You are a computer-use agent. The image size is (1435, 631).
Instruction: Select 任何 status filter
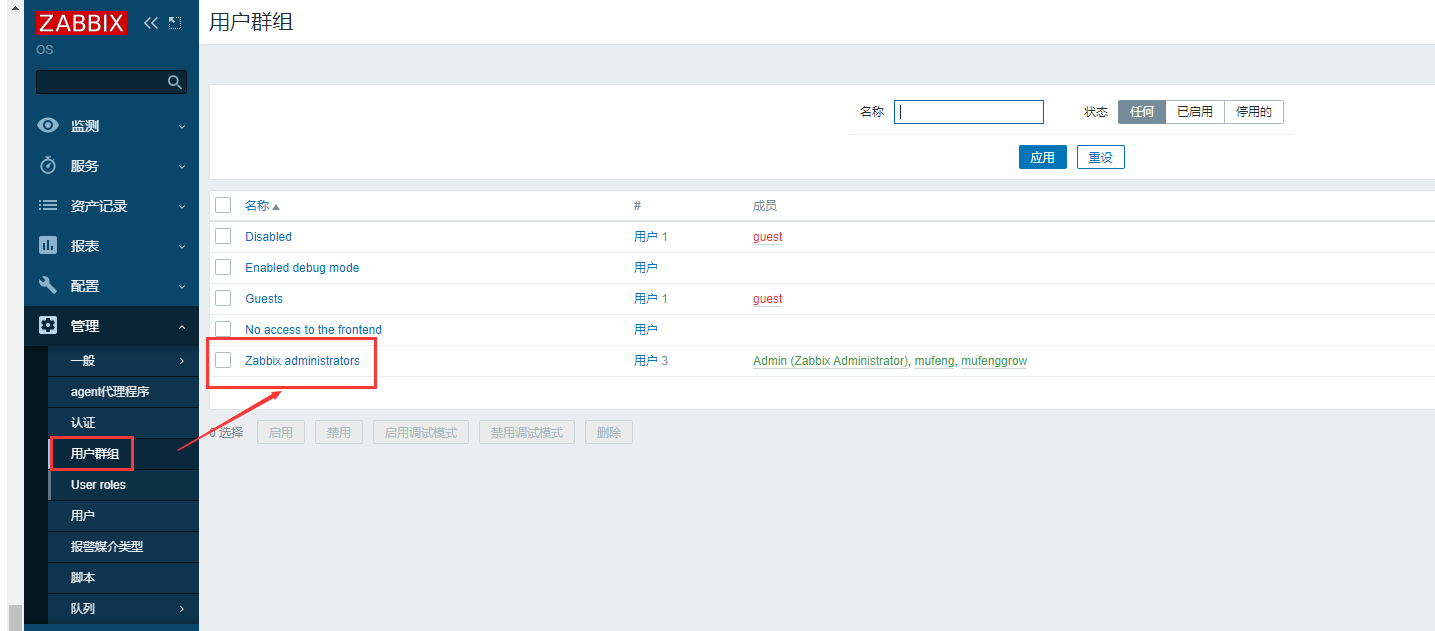[x=1142, y=112]
